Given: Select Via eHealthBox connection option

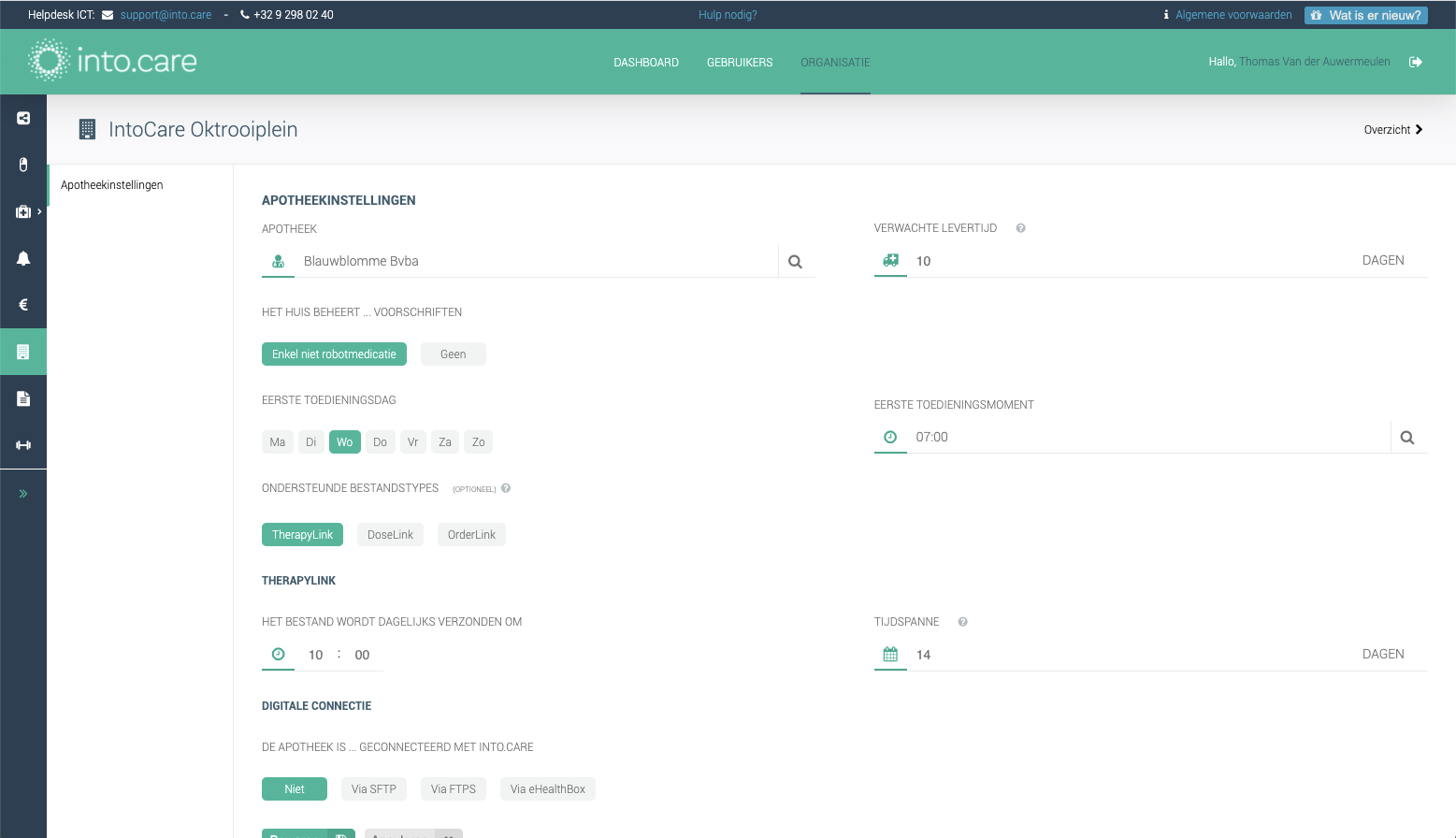Looking at the screenshot, I should click(x=548, y=789).
